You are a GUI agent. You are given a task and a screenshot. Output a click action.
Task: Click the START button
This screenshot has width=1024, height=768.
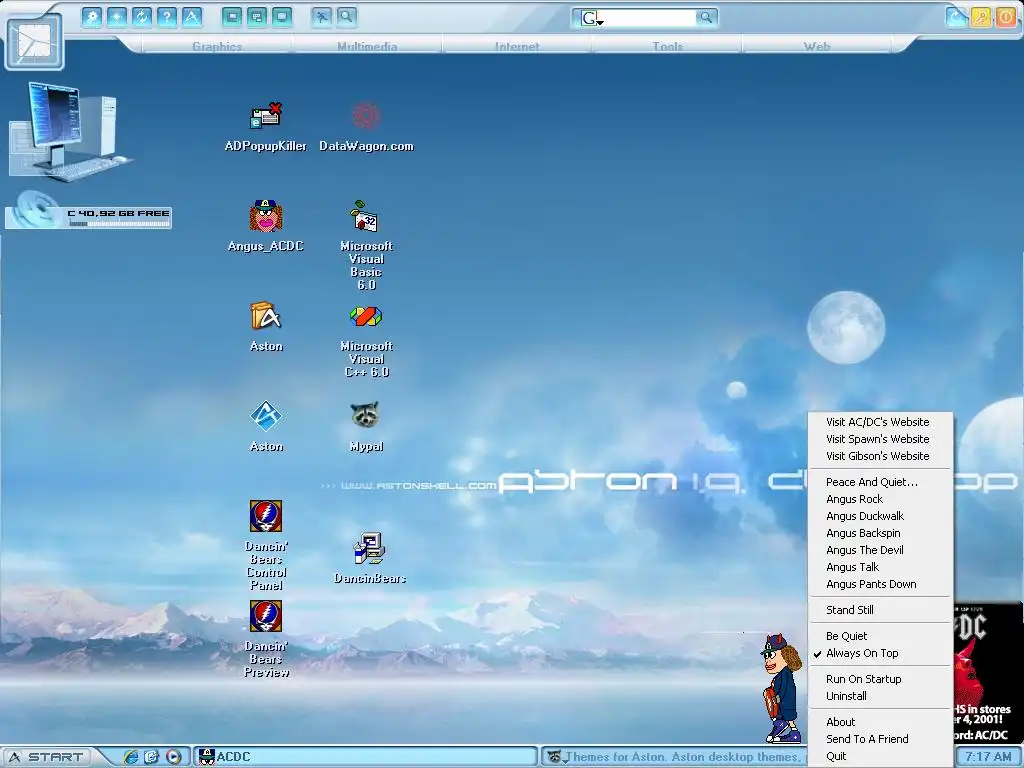(47, 757)
